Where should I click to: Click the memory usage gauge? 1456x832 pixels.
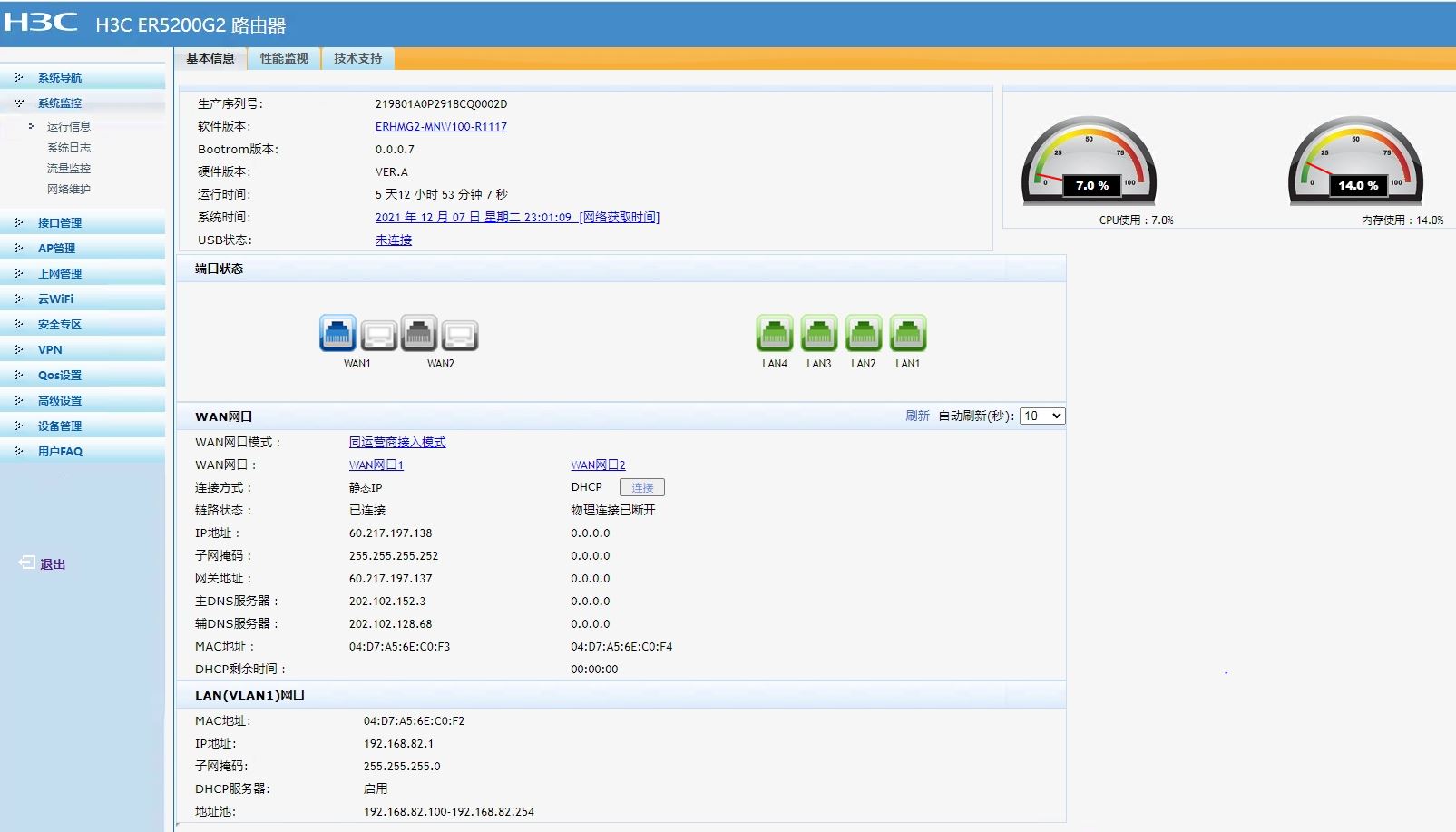tap(1356, 161)
